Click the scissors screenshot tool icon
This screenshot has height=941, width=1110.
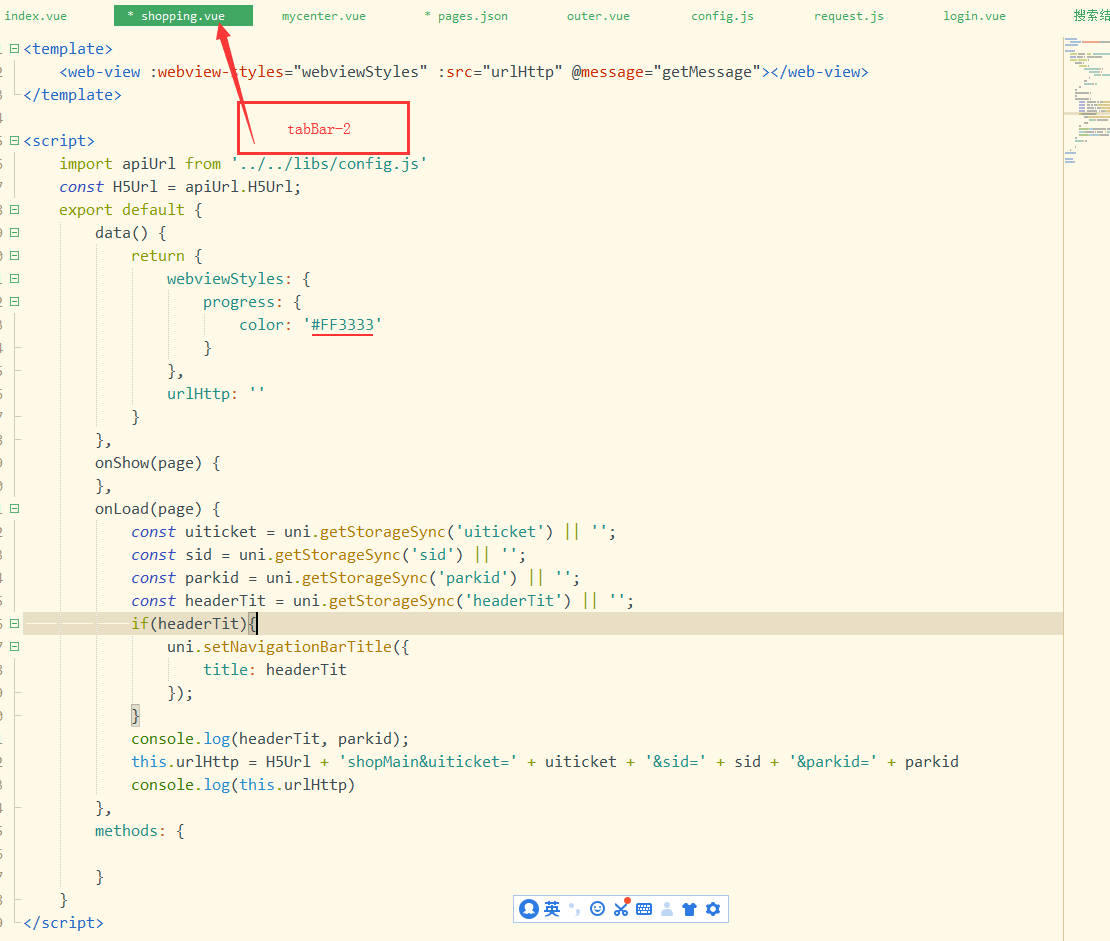click(622, 908)
